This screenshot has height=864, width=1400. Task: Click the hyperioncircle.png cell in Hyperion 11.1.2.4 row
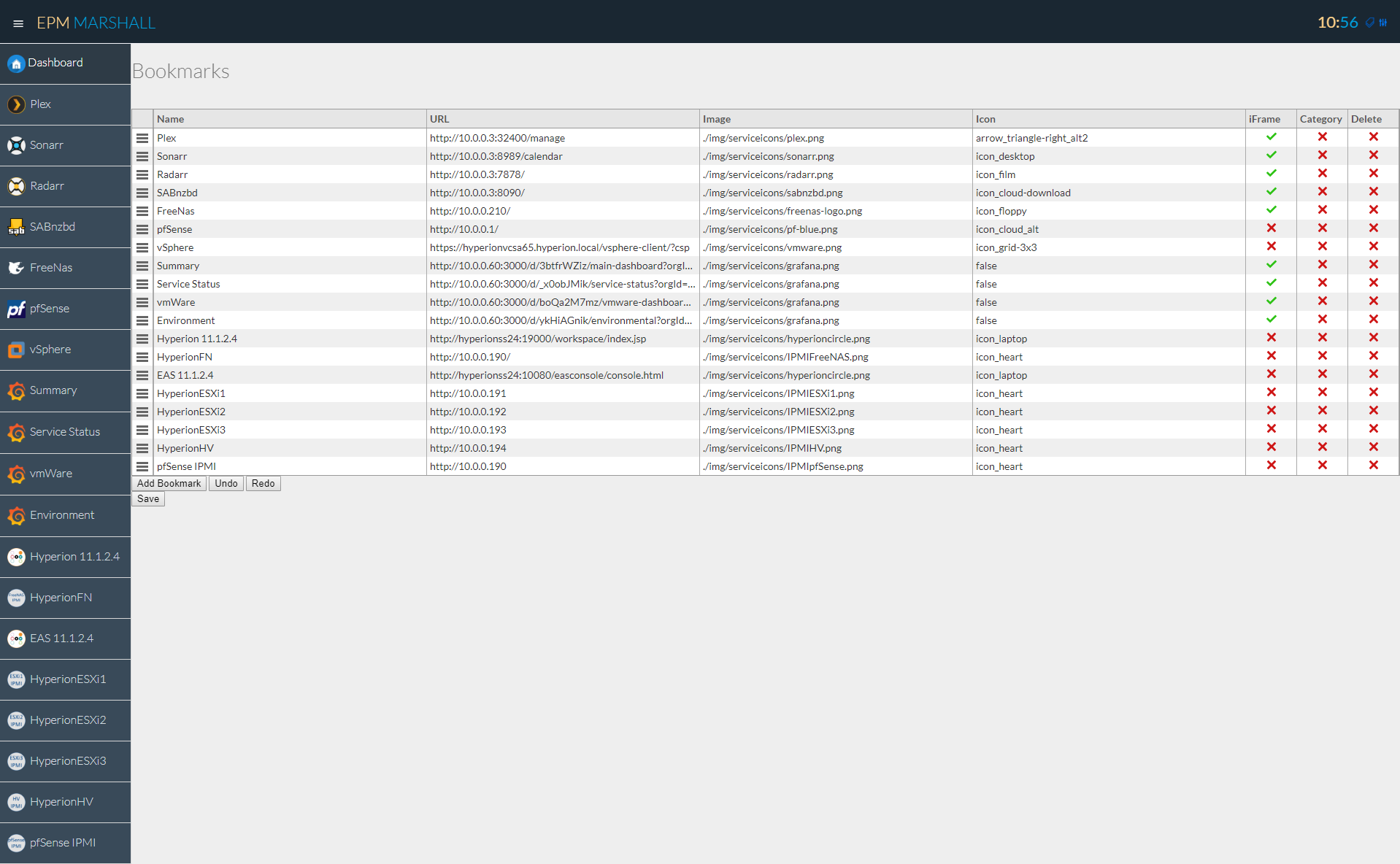pos(836,339)
